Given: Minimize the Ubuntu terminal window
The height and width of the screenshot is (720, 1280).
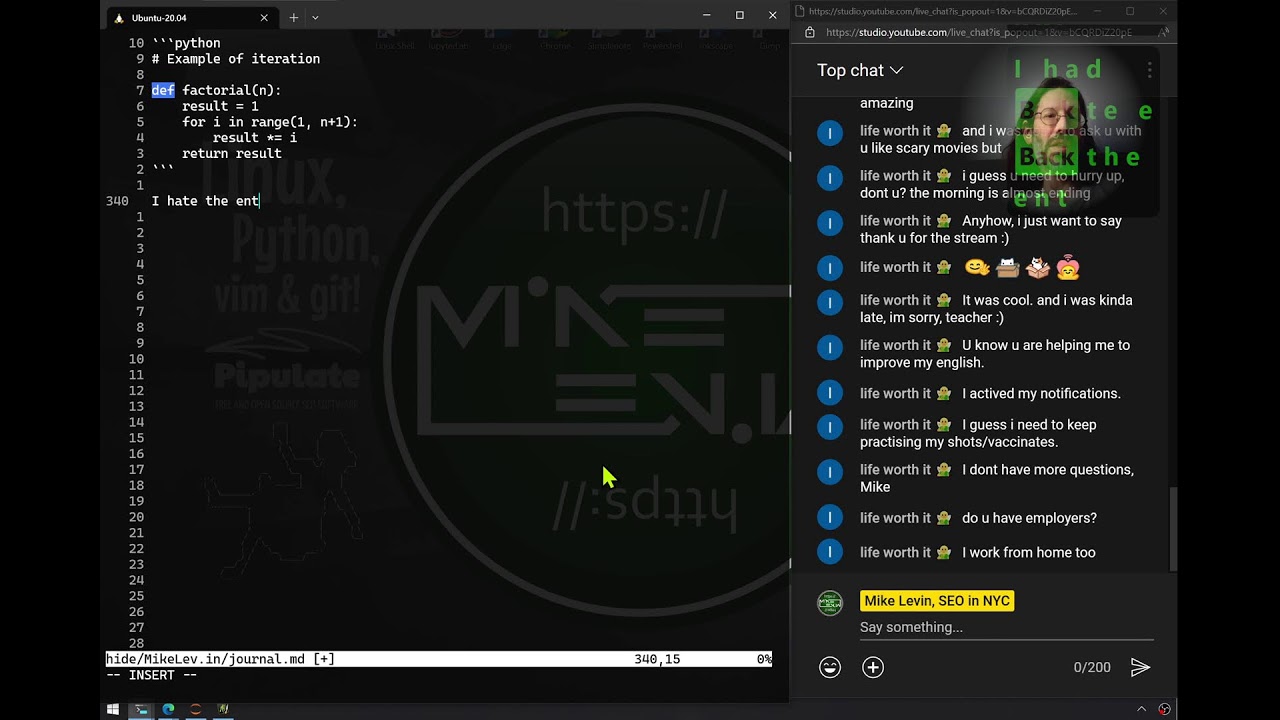Looking at the screenshot, I should pos(706,15).
